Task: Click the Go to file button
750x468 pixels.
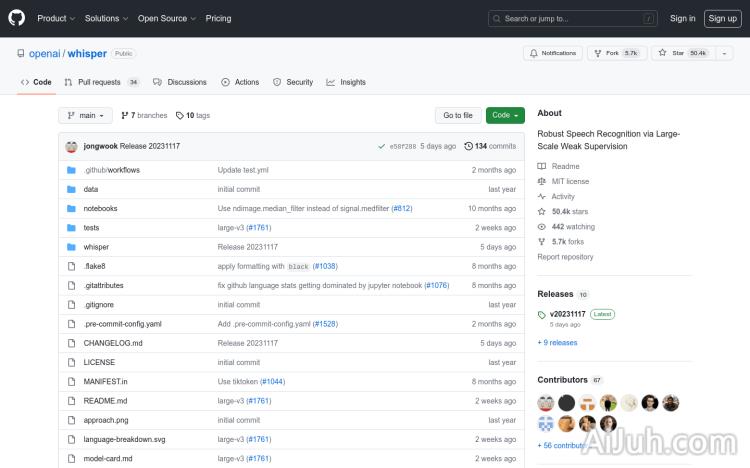Action: [458, 116]
